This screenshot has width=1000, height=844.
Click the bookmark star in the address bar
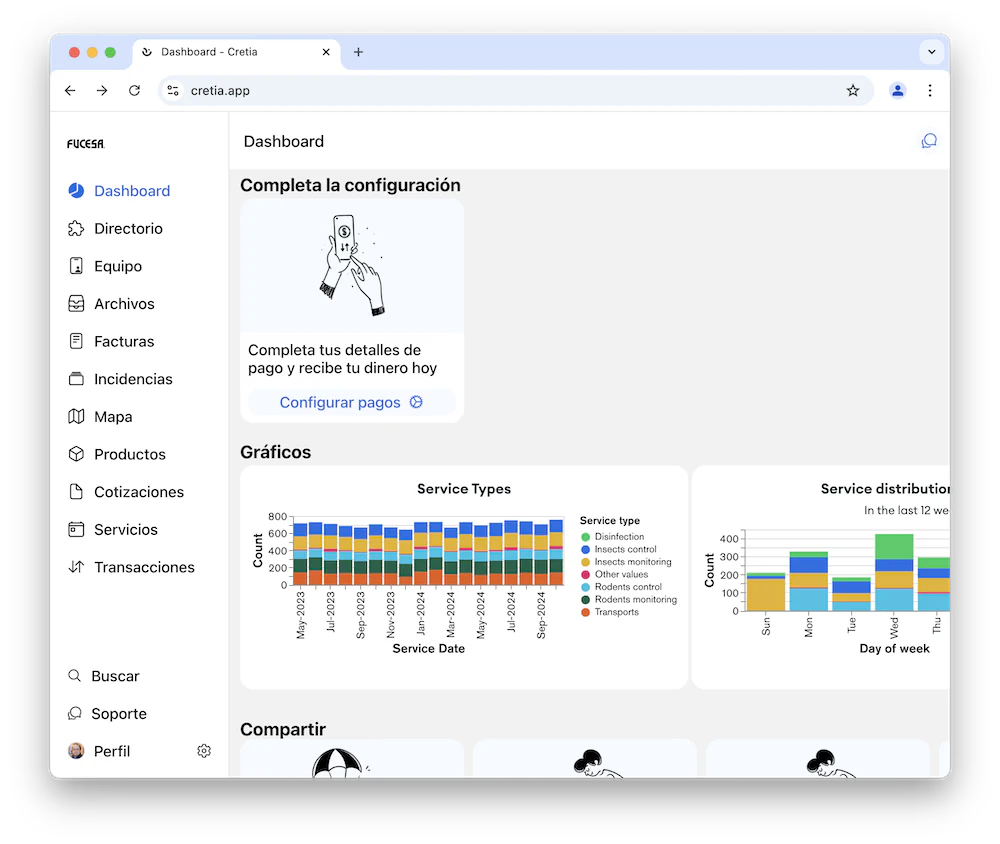[x=853, y=90]
